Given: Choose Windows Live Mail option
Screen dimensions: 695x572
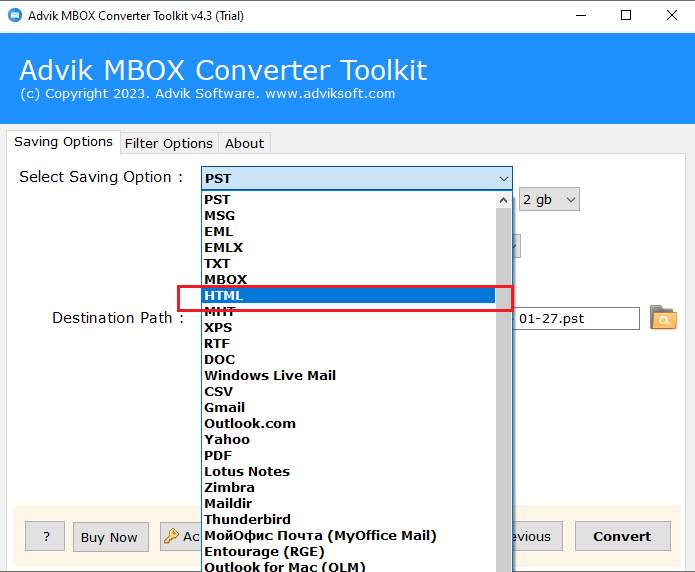Looking at the screenshot, I should (x=349, y=376).
